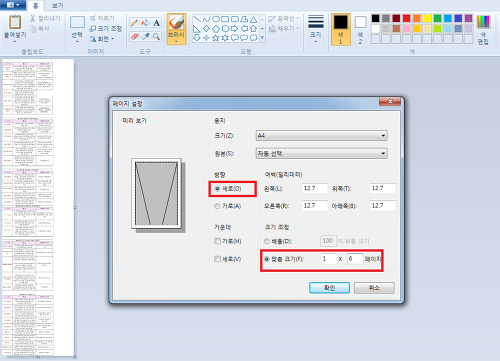Image resolution: width=500 pixels, height=361 pixels.
Task: Select the Color picker eyedropper tool
Action: 145,36
